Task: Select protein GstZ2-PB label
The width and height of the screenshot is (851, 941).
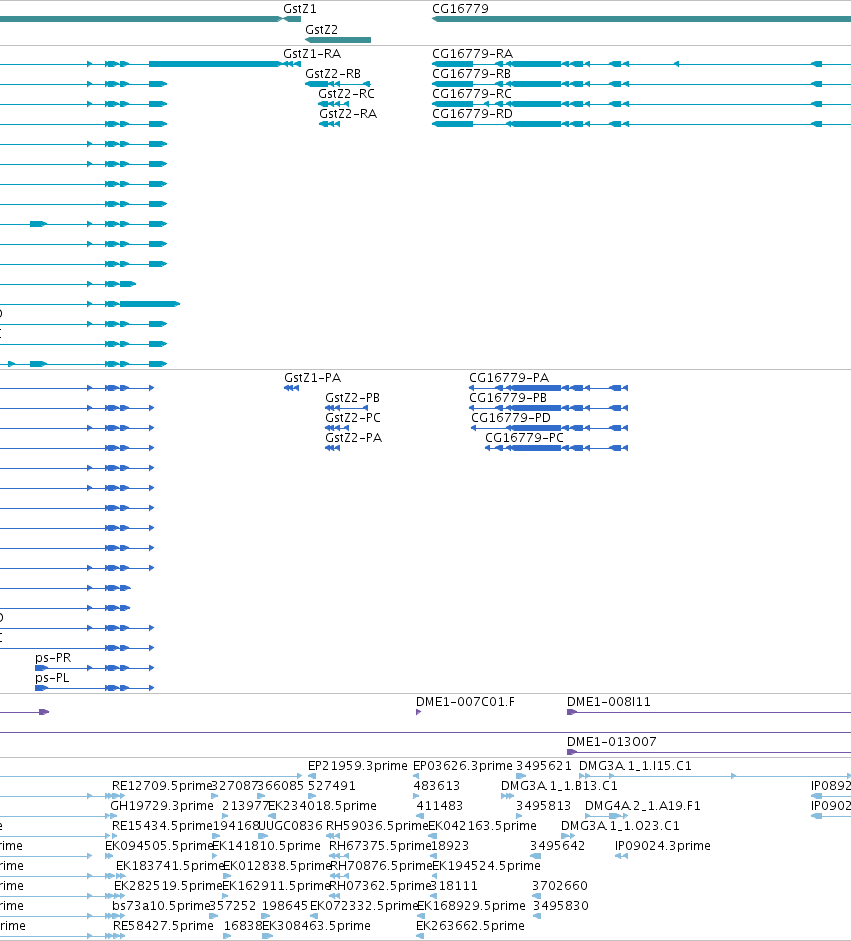Action: click(x=352, y=398)
